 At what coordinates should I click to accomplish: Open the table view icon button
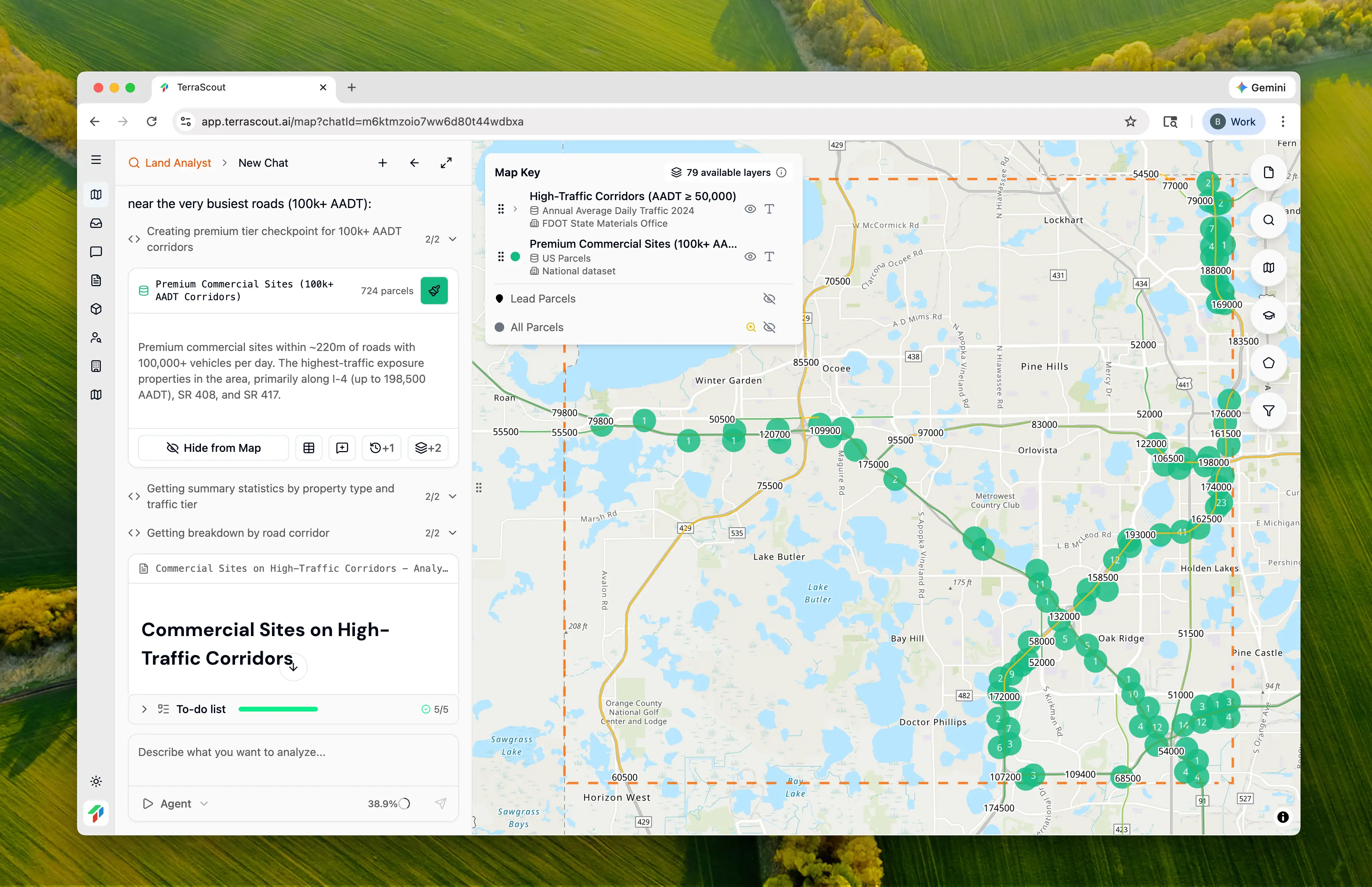[x=308, y=447]
